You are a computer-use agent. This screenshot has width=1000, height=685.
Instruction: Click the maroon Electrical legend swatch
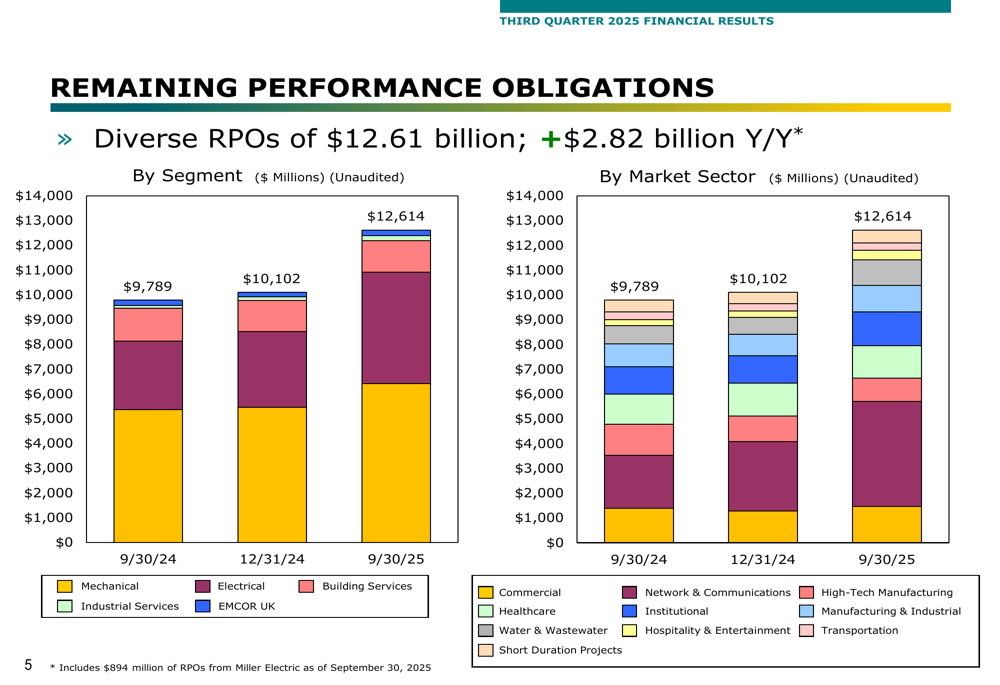coord(203,587)
